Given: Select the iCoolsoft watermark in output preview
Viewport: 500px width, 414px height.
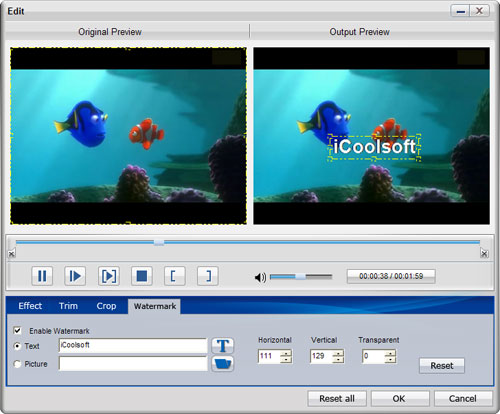Looking at the screenshot, I should tap(374, 147).
